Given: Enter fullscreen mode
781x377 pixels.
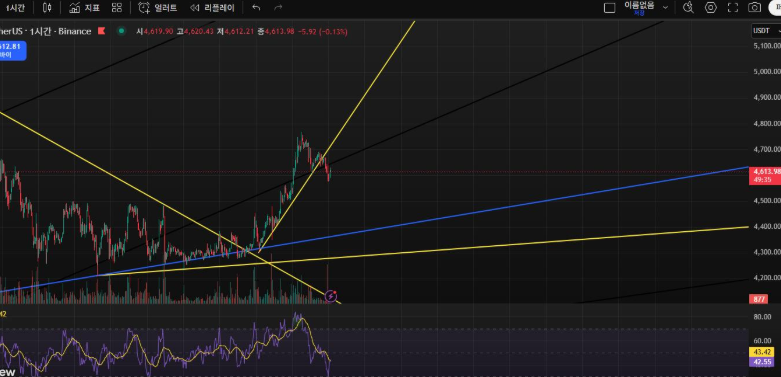Looking at the screenshot, I should pos(733,7).
